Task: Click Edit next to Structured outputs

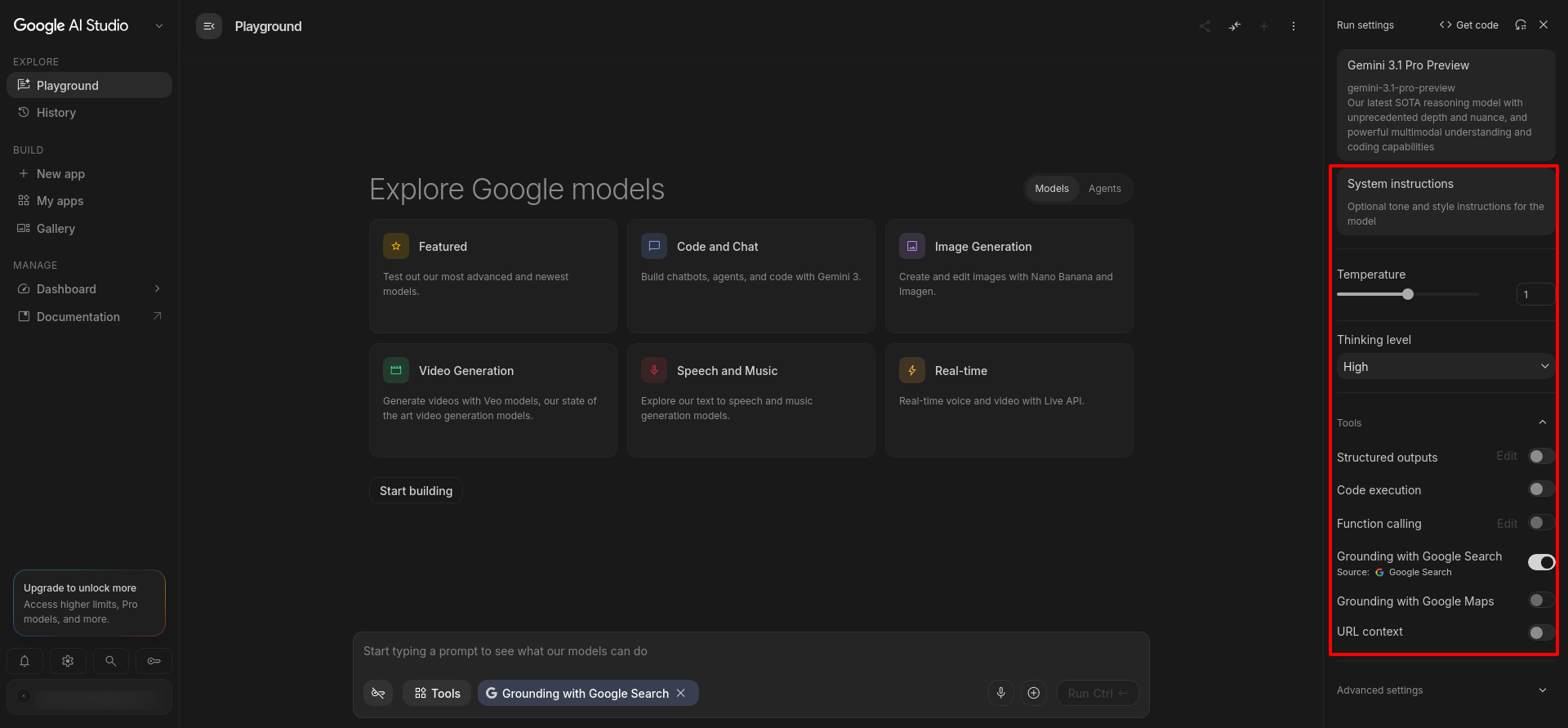Action: 1507,456
